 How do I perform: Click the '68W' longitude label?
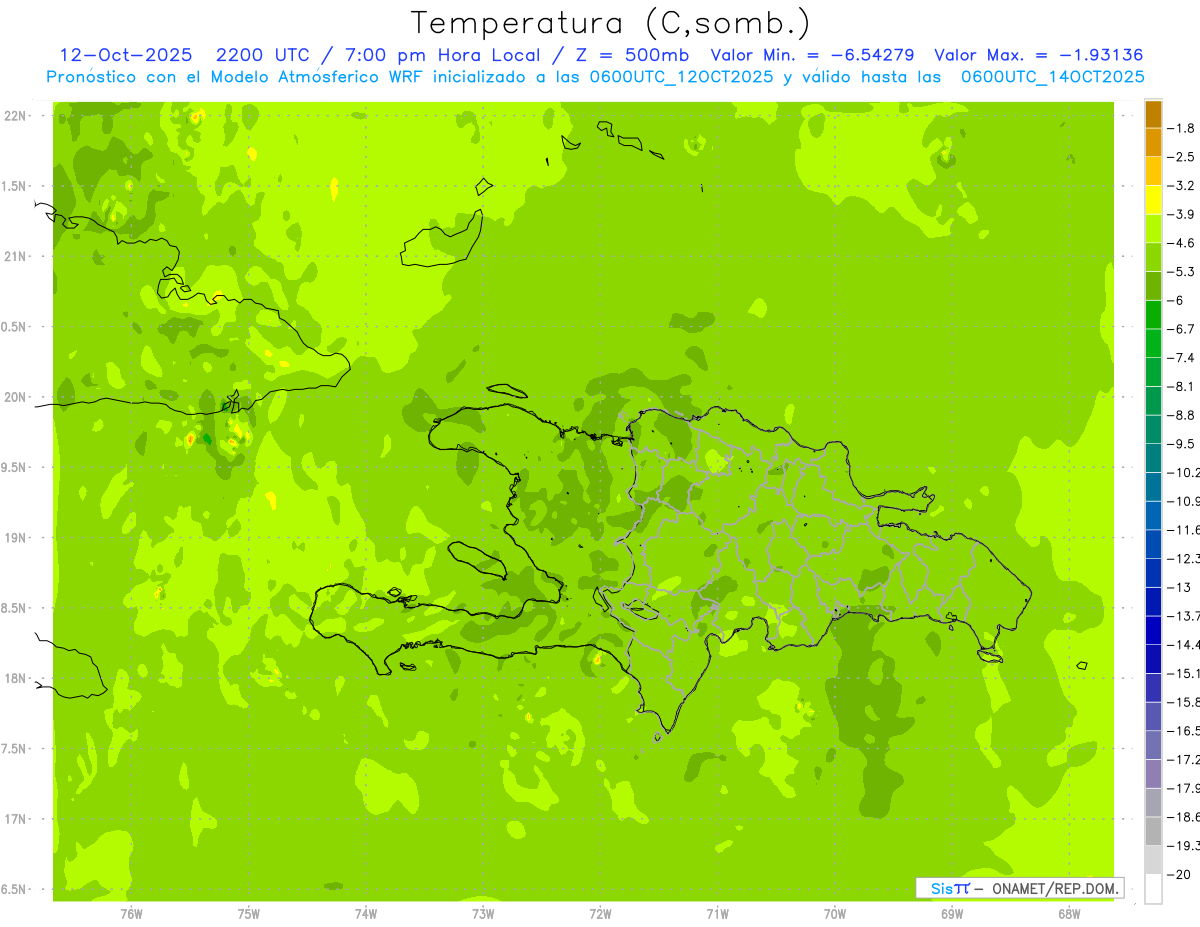click(x=1069, y=914)
